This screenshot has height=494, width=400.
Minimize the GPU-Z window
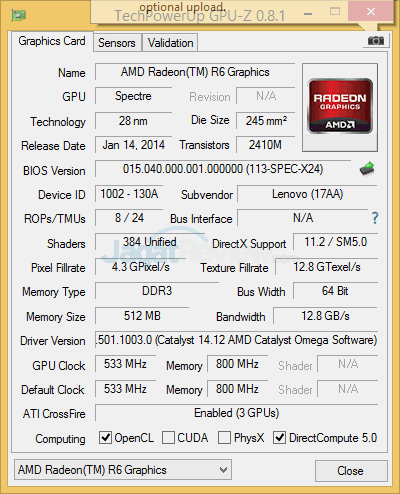coord(308,14)
